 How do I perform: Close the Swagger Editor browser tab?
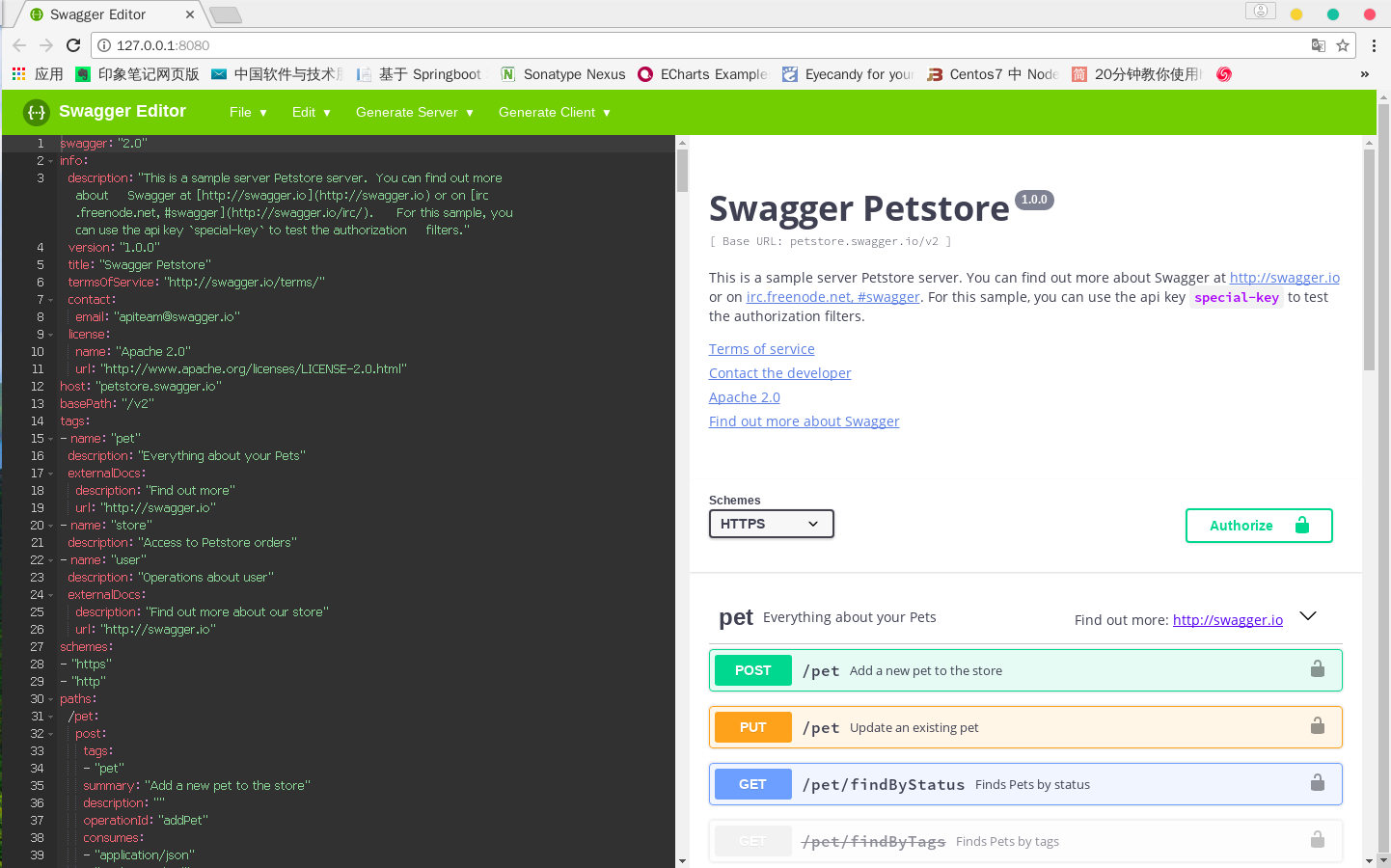(x=190, y=14)
